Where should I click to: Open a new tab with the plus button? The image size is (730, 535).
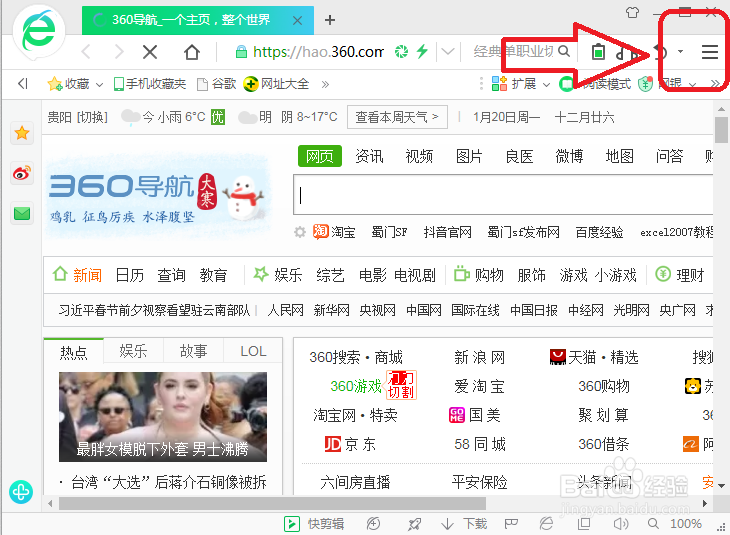330,20
